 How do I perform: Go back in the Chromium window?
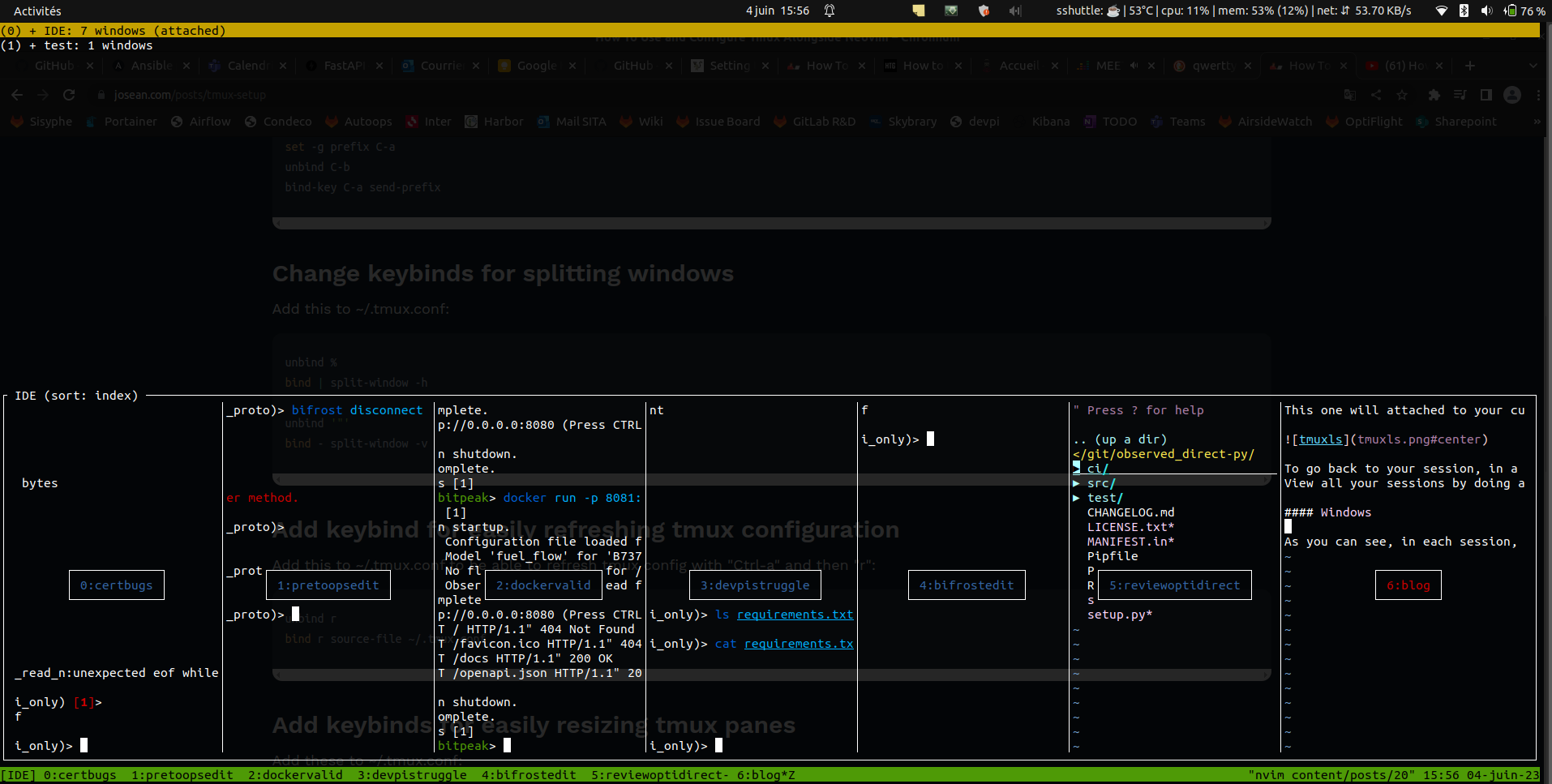click(x=17, y=95)
